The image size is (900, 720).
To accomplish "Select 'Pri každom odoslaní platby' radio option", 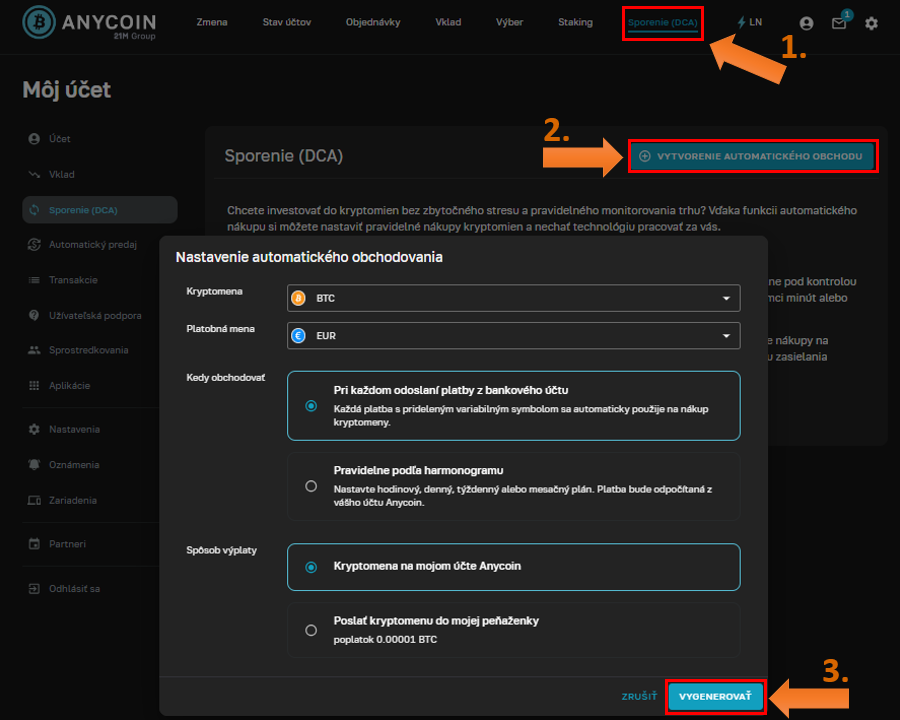I will tap(311, 406).
